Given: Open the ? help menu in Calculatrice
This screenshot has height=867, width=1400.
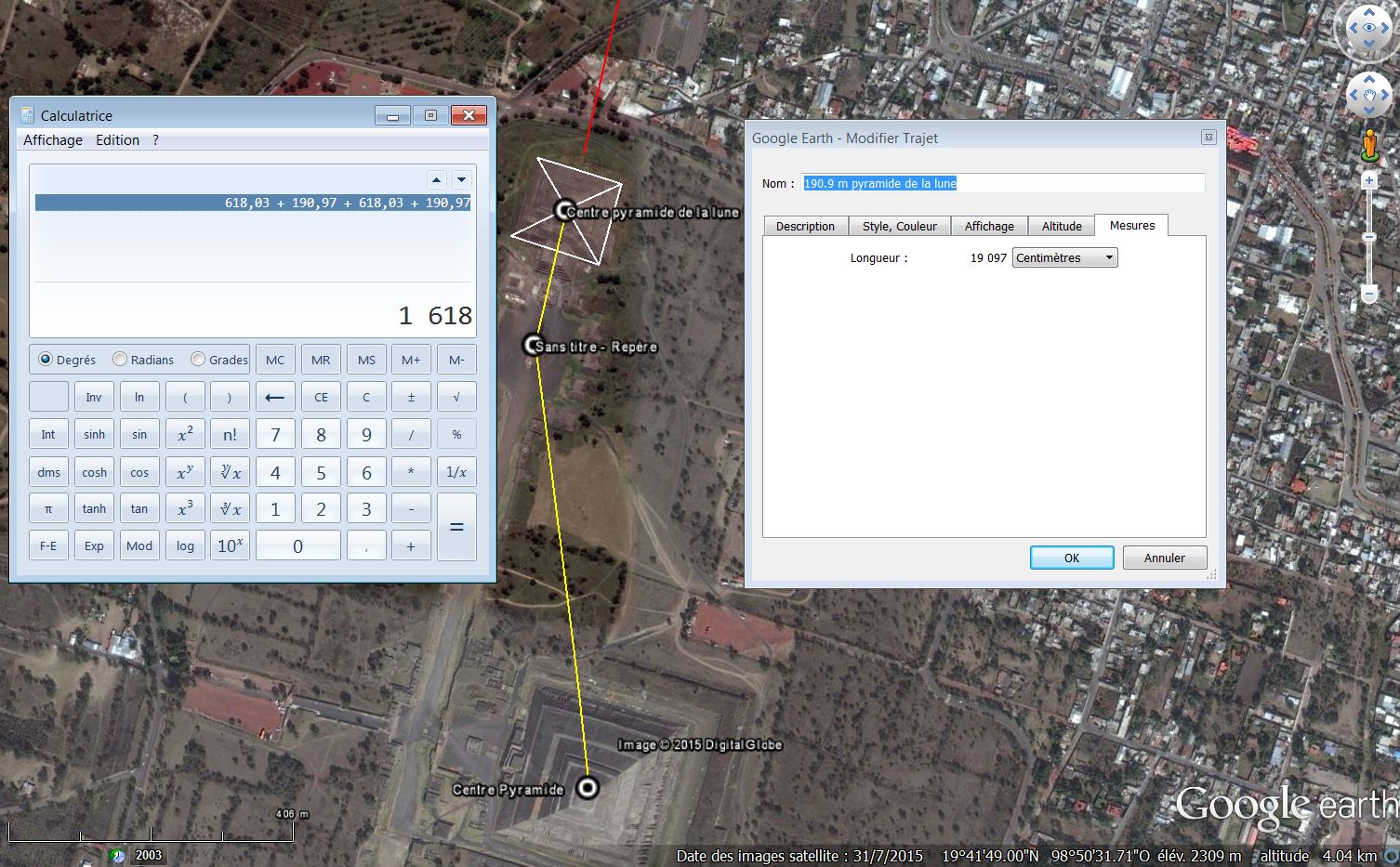Looking at the screenshot, I should (x=155, y=139).
